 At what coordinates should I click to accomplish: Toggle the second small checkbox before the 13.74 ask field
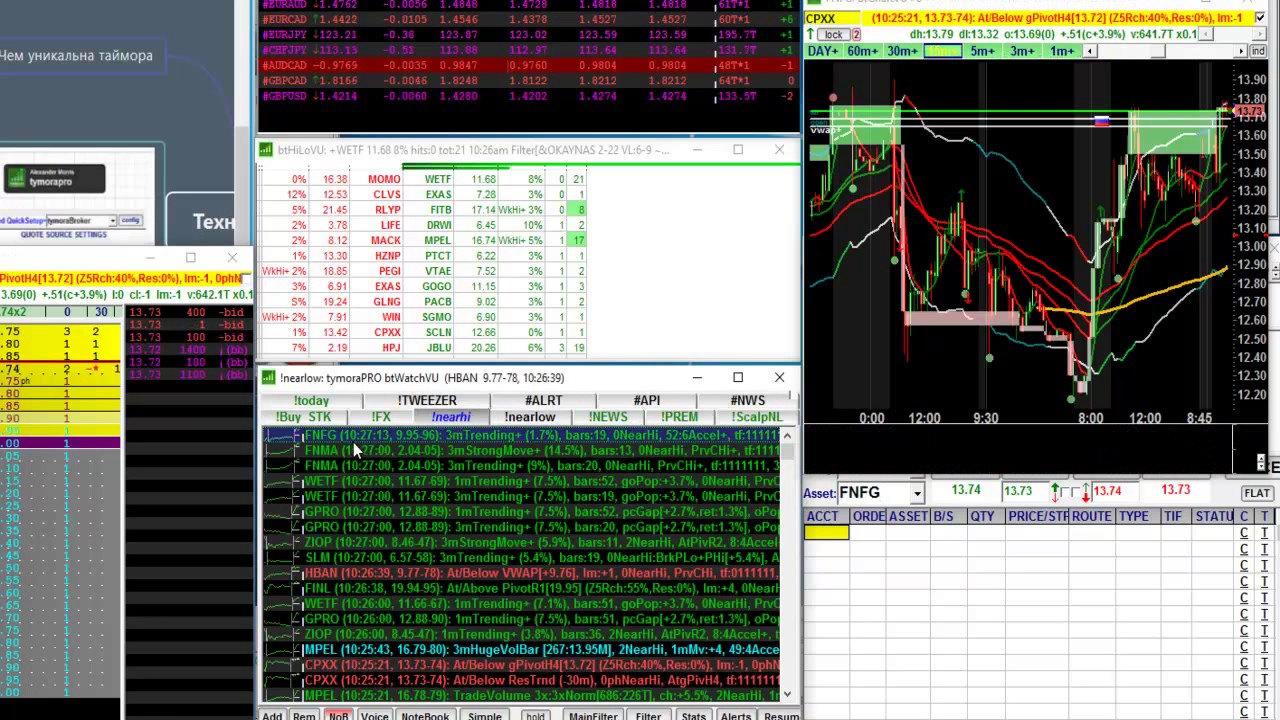click(1076, 491)
